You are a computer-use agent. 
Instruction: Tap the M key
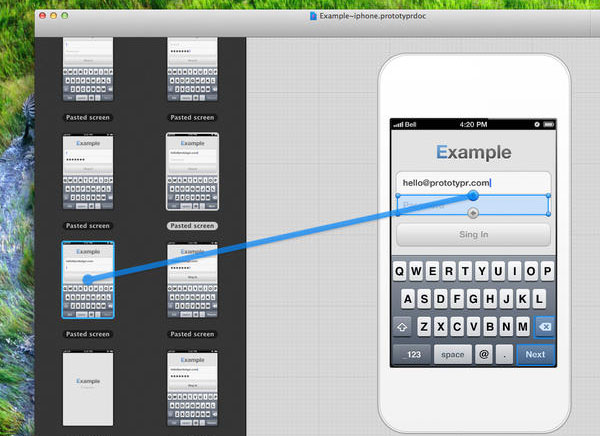[523, 327]
